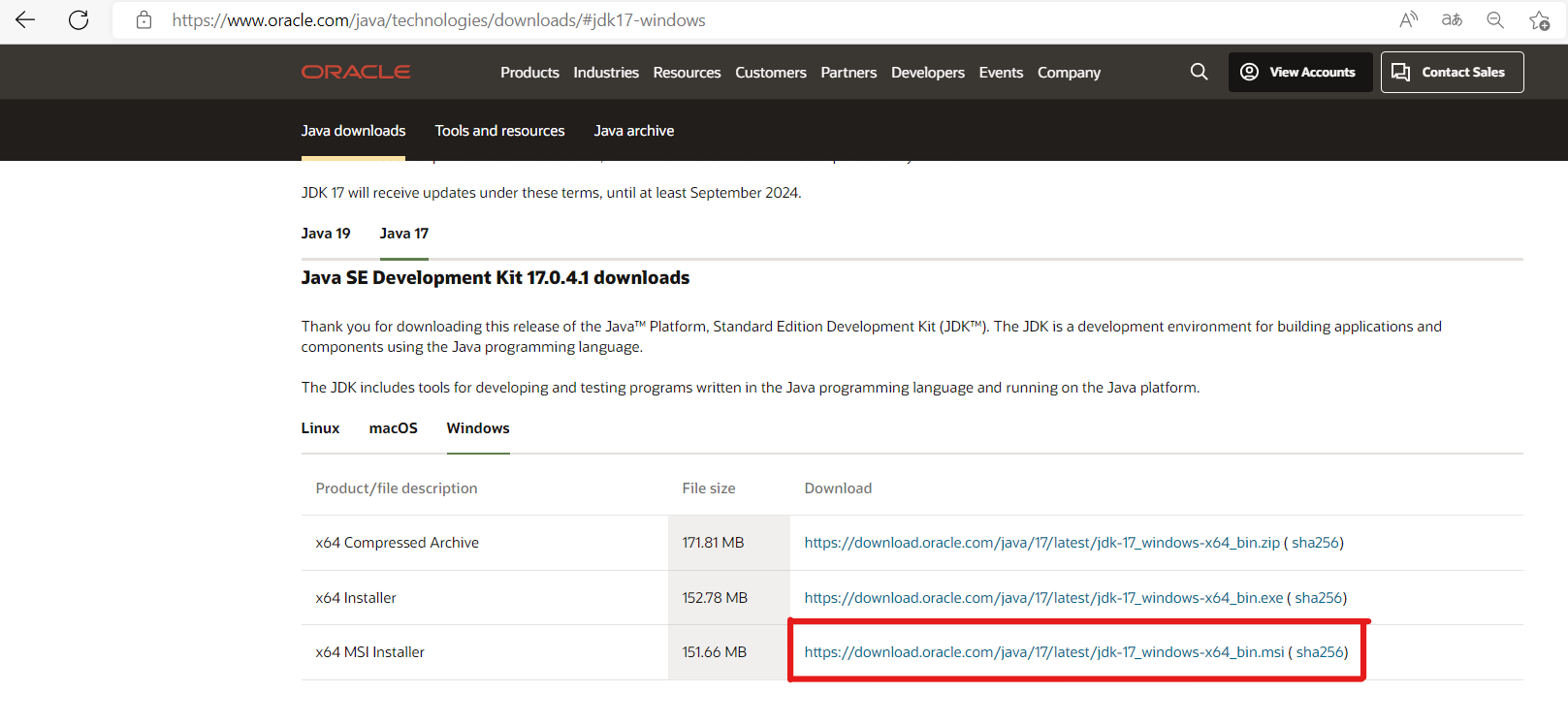Select the macOS platform tab
This screenshot has height=724, width=1568.
394,428
